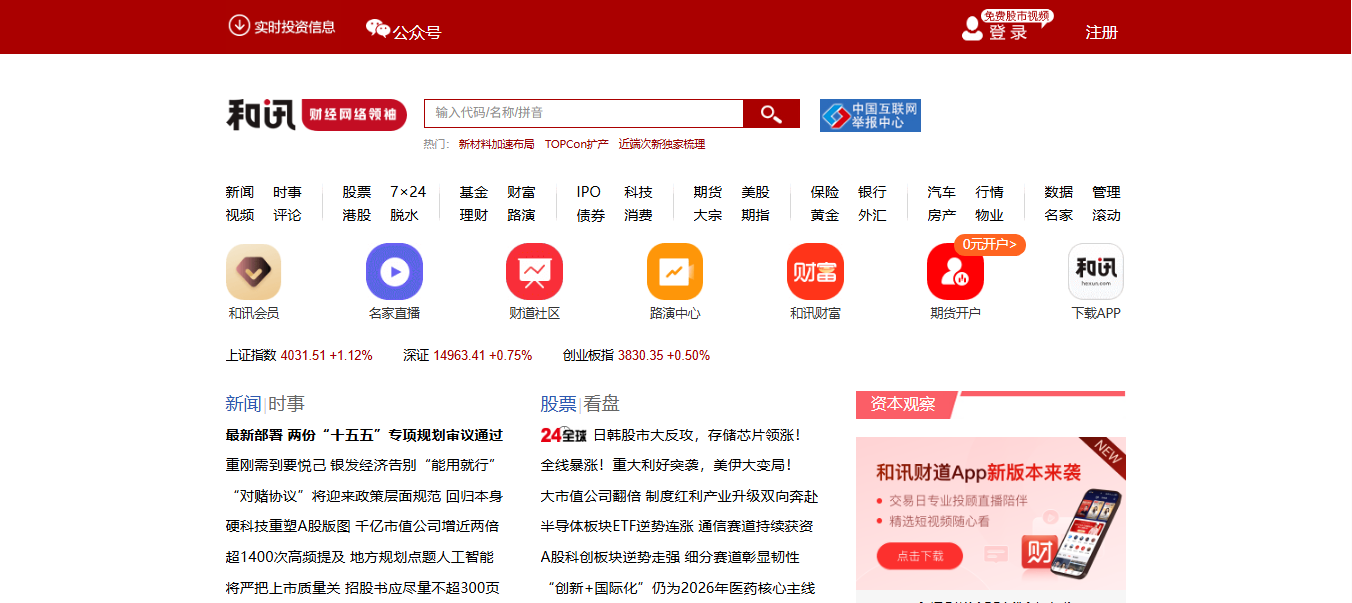This screenshot has height=603, width=1352.
Task: Open the 新闻 nav menu item
Action: 240,192
